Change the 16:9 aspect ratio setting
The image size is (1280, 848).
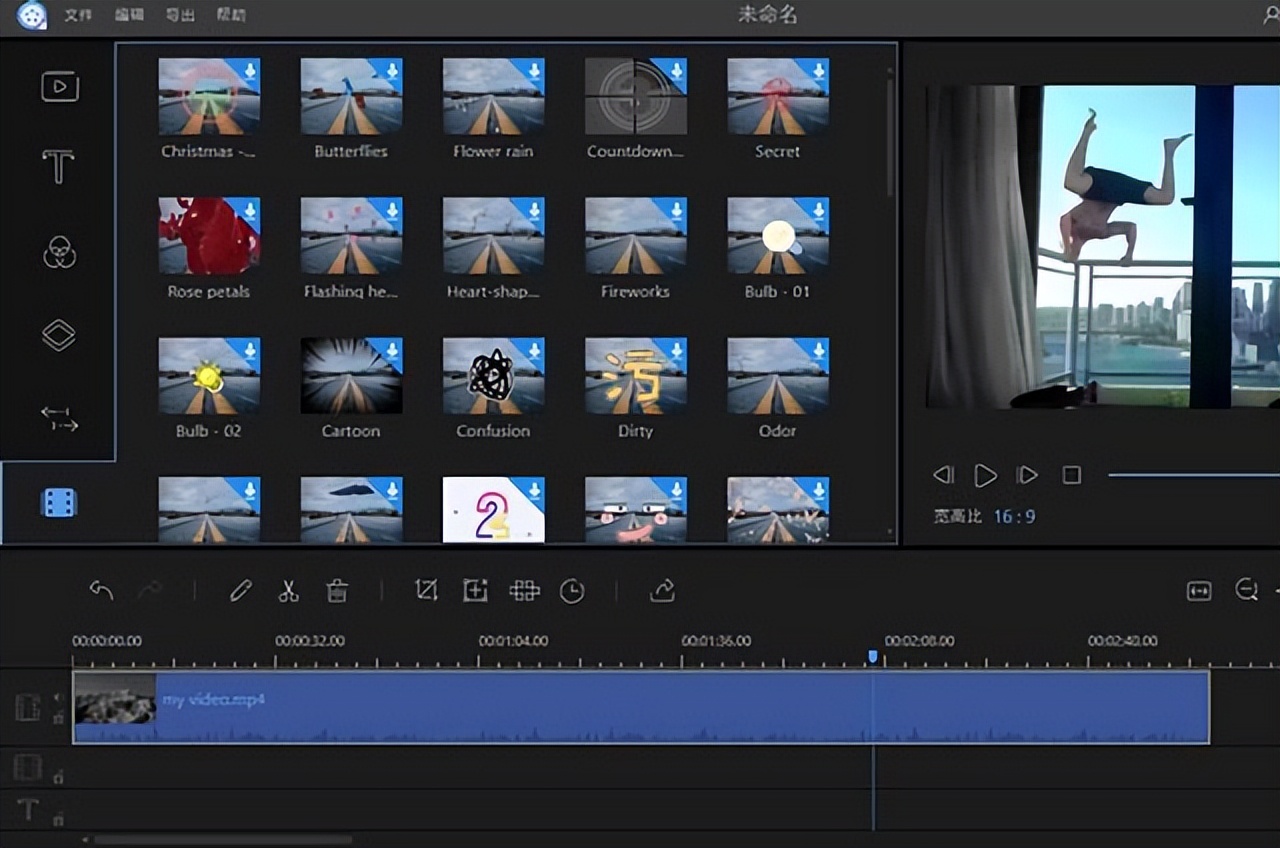click(1014, 517)
